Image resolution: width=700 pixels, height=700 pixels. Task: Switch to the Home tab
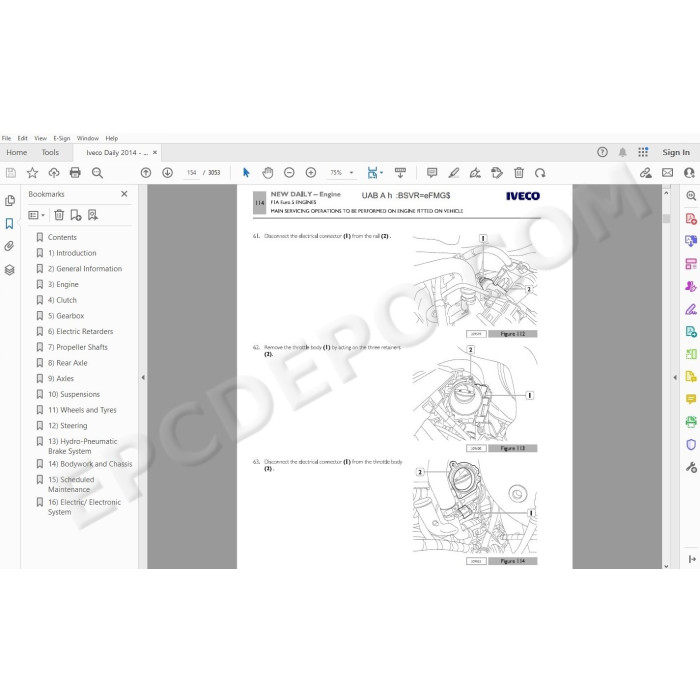[17, 152]
